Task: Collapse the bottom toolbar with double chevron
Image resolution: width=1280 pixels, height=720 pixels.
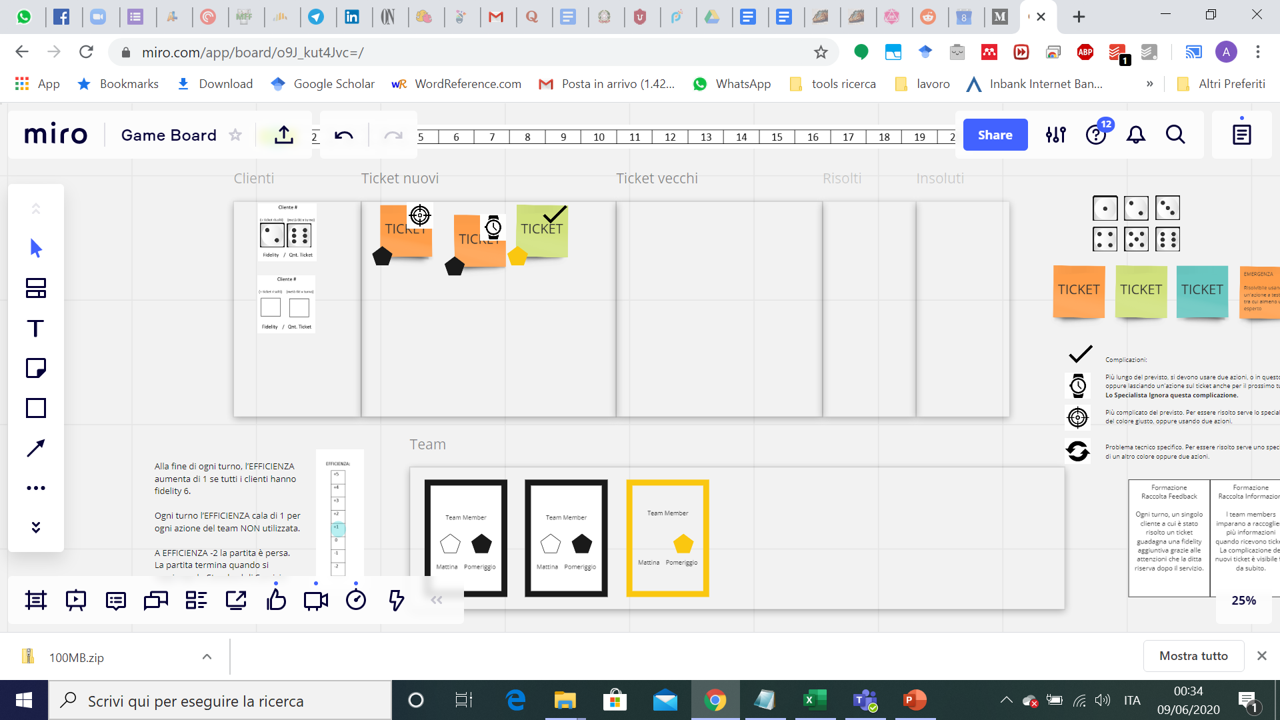Action: [x=436, y=600]
